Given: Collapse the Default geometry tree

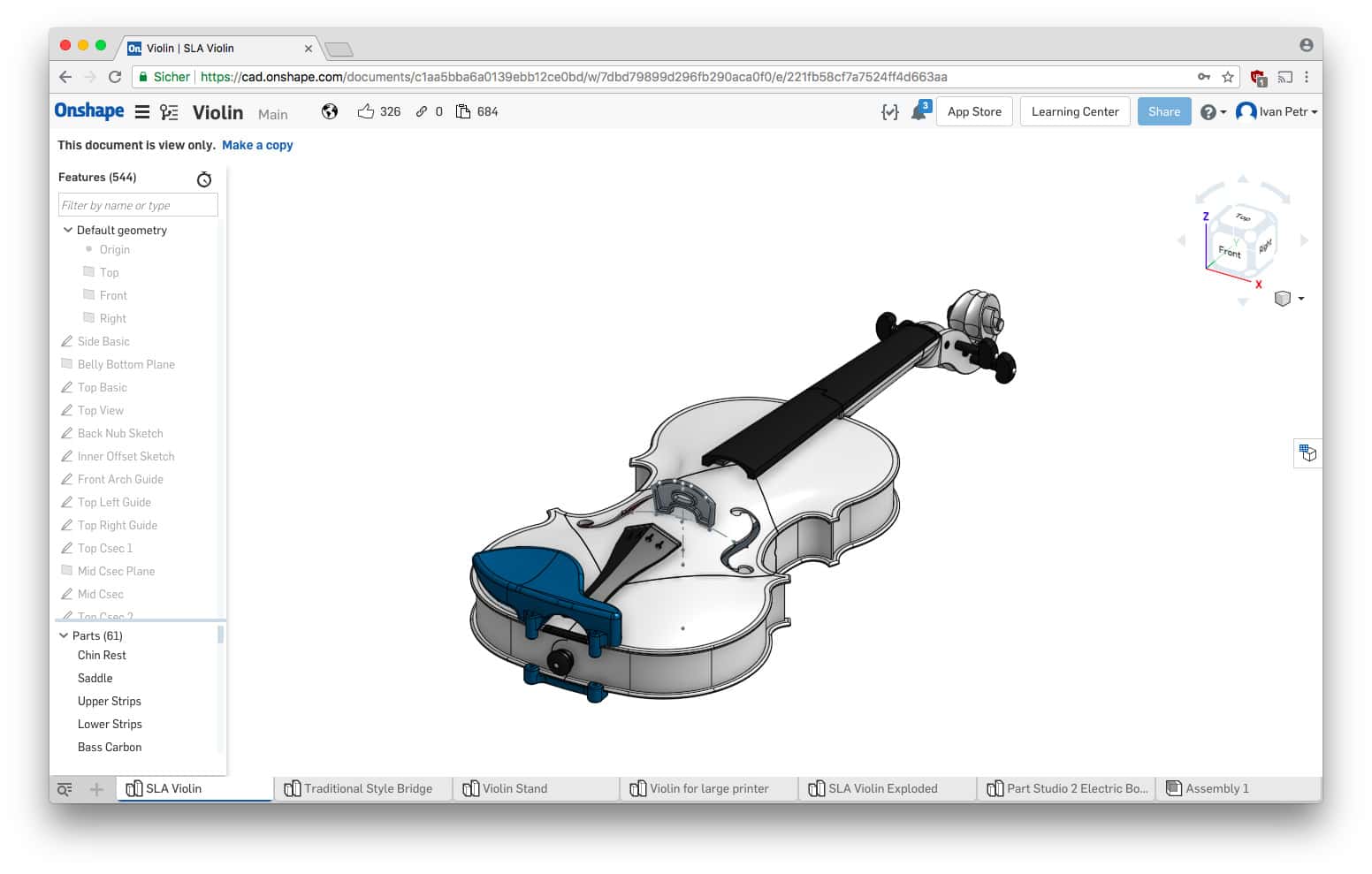Looking at the screenshot, I should (68, 230).
